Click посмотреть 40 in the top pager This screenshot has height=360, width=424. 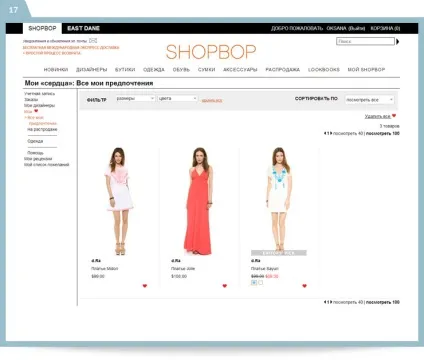[x=348, y=133]
